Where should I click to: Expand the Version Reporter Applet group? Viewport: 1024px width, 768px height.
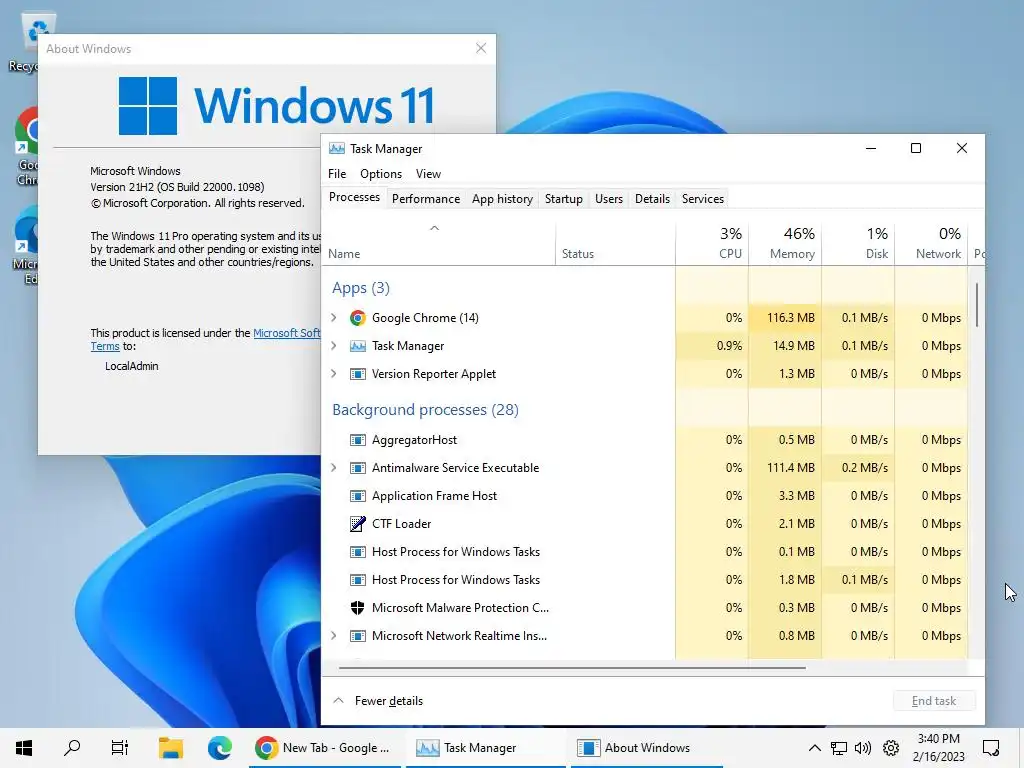(x=334, y=374)
